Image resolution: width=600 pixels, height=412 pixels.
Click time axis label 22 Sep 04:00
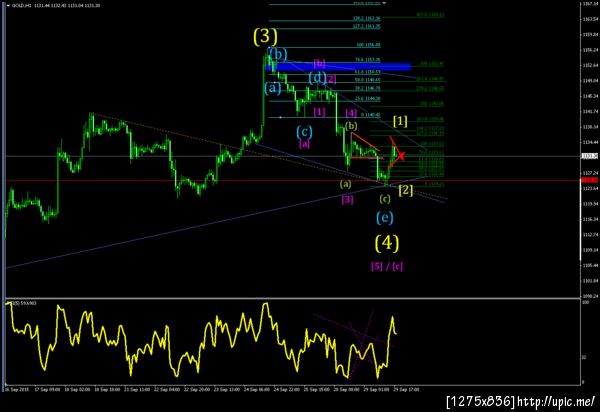pyautogui.click(x=167, y=390)
